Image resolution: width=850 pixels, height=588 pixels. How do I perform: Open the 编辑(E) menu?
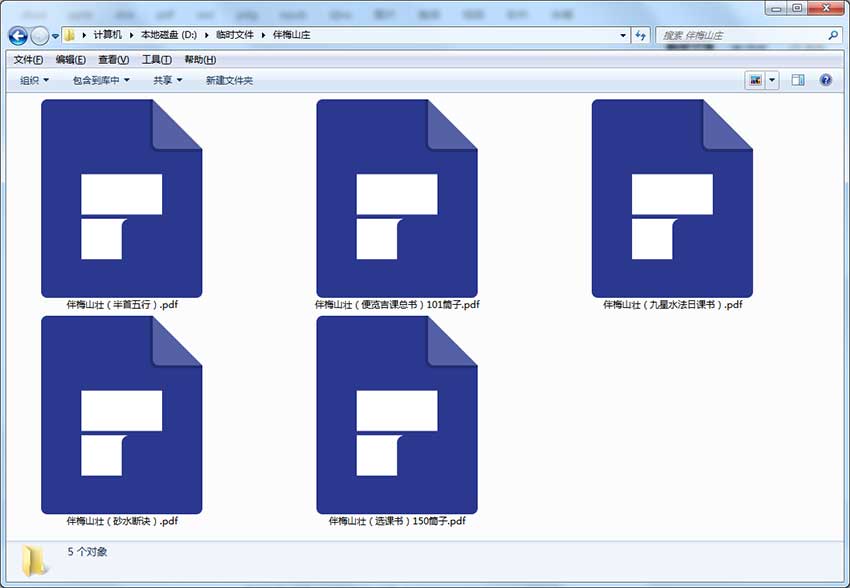pos(70,60)
